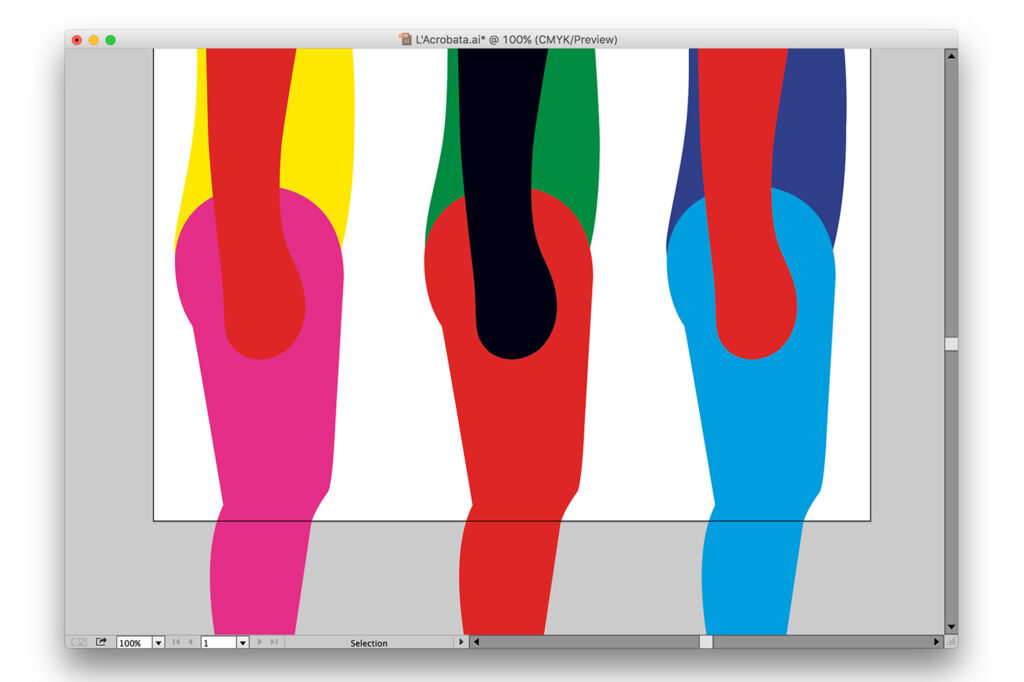
Task: Click the L'Acrobata.ai document title icon
Action: click(406, 39)
